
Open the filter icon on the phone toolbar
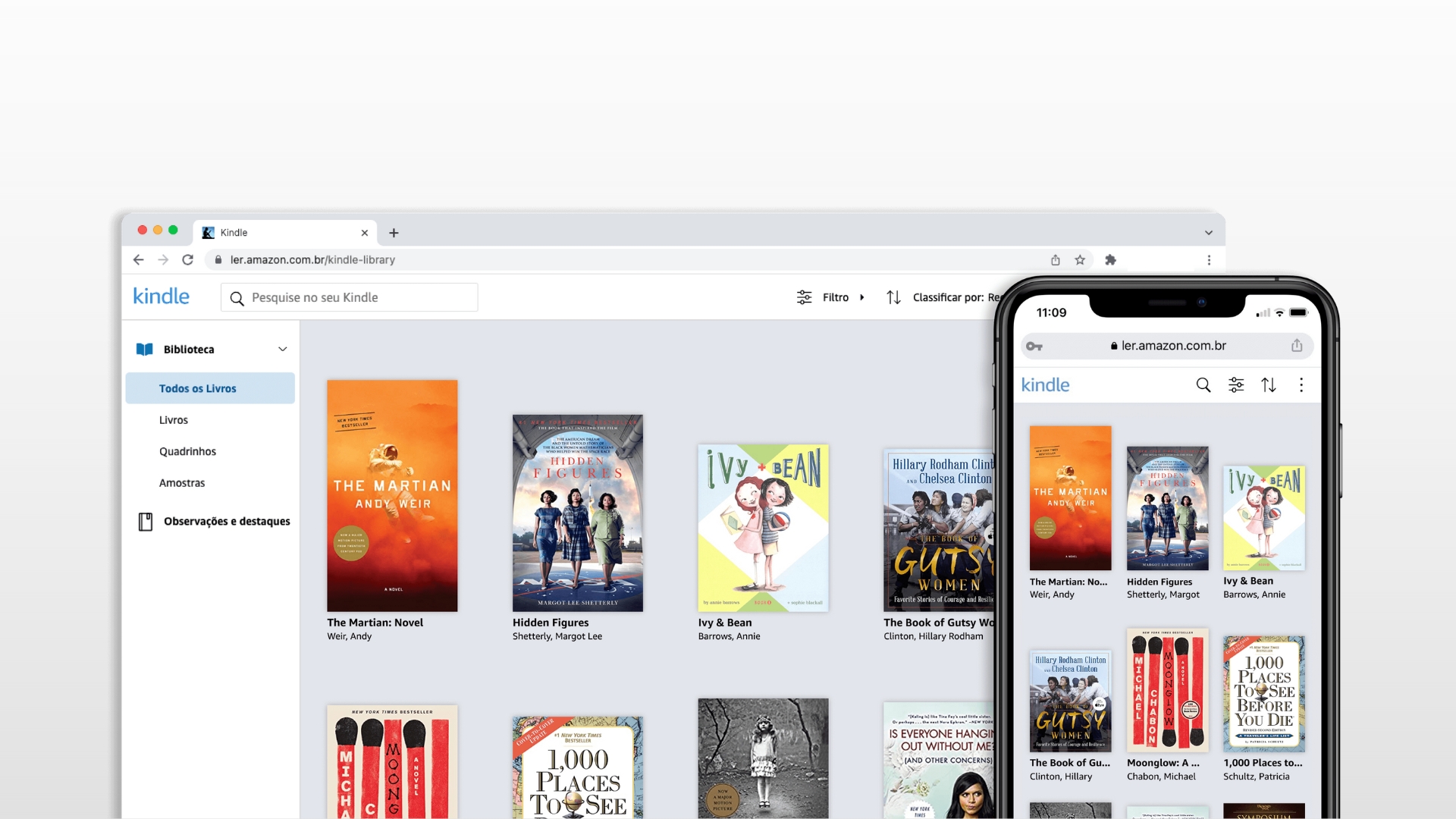(1236, 384)
